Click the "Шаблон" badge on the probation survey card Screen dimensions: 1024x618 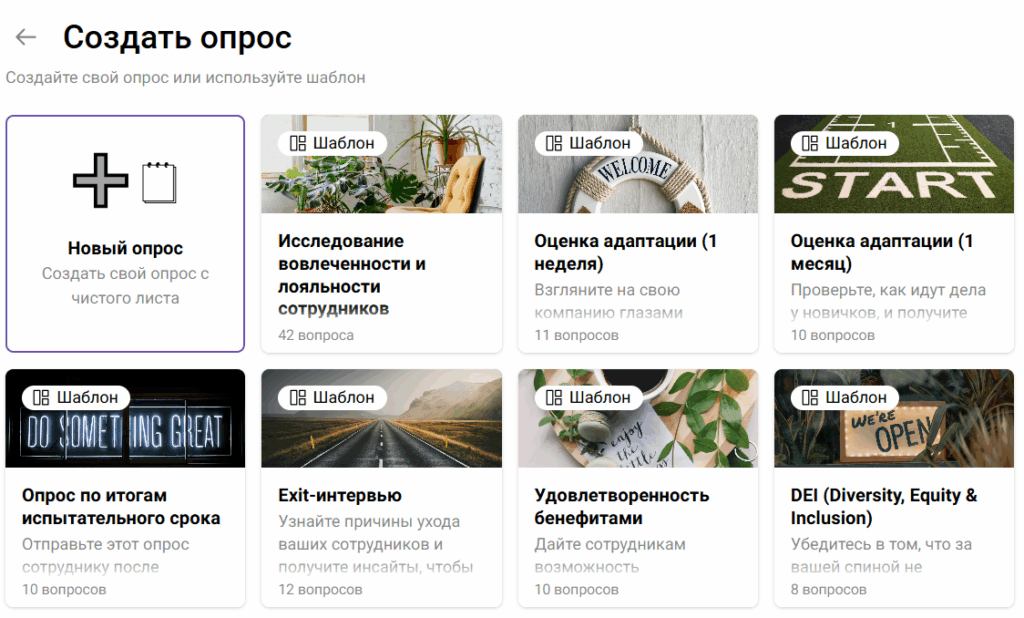click(x=77, y=397)
